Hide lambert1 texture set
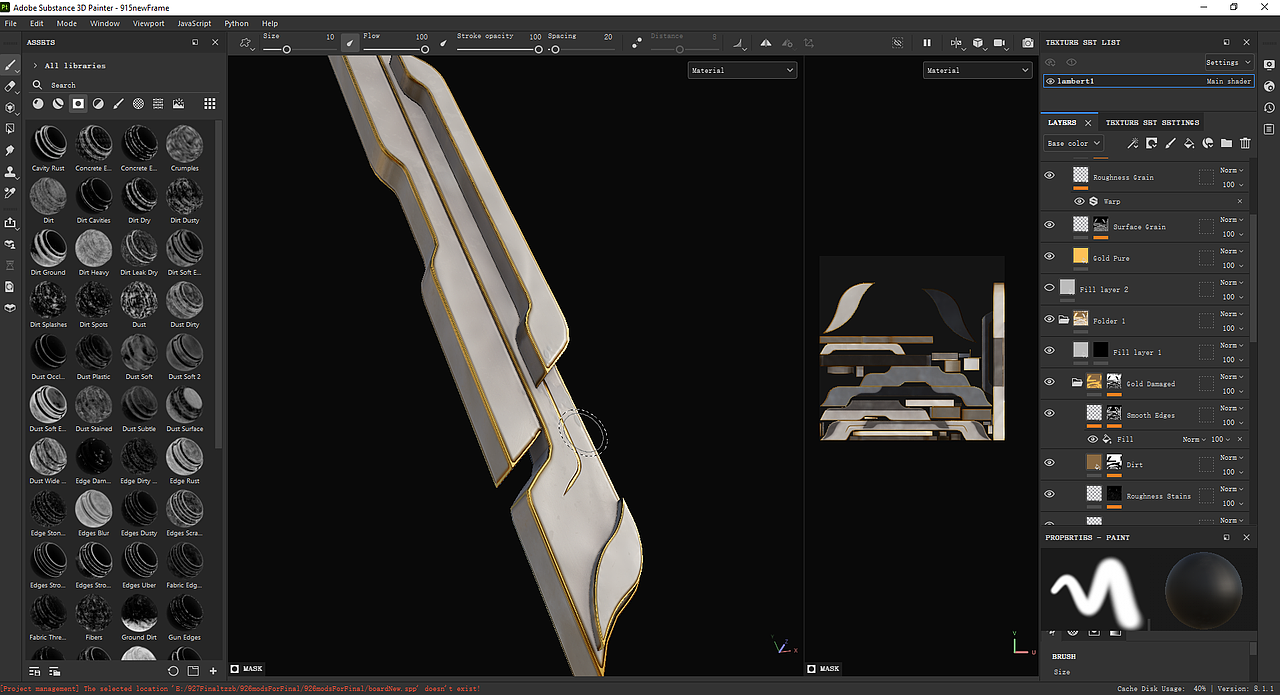 (1050, 81)
